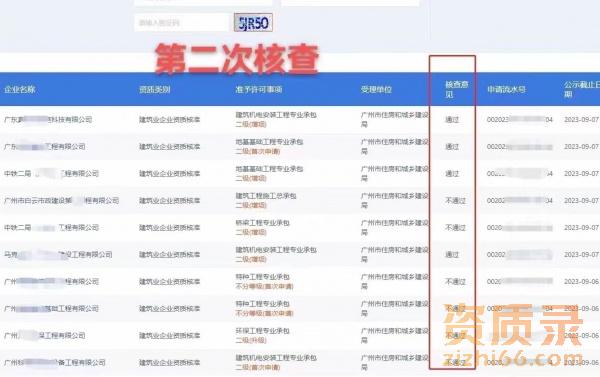Click serial number in 广州市白云市政建设 row
The height and width of the screenshot is (377, 600).
click(520, 201)
